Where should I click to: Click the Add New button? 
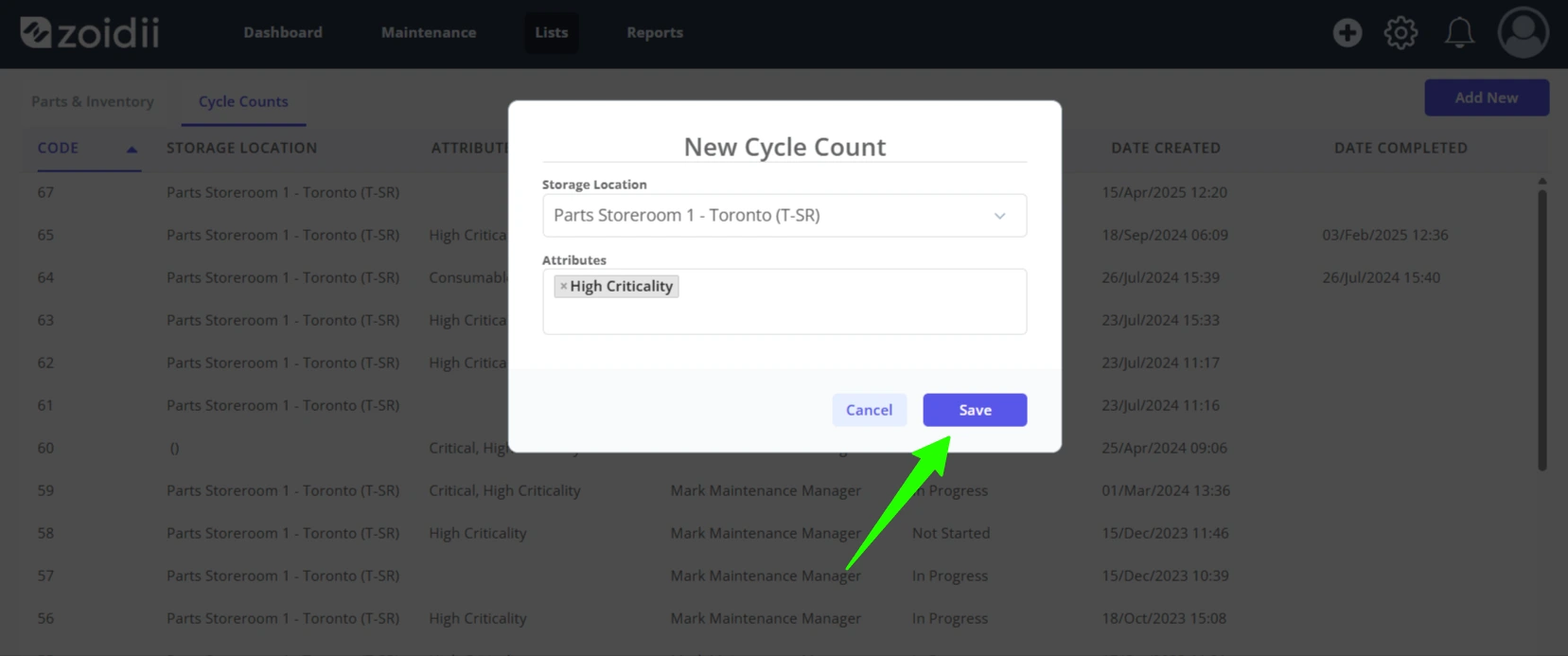coord(1486,98)
